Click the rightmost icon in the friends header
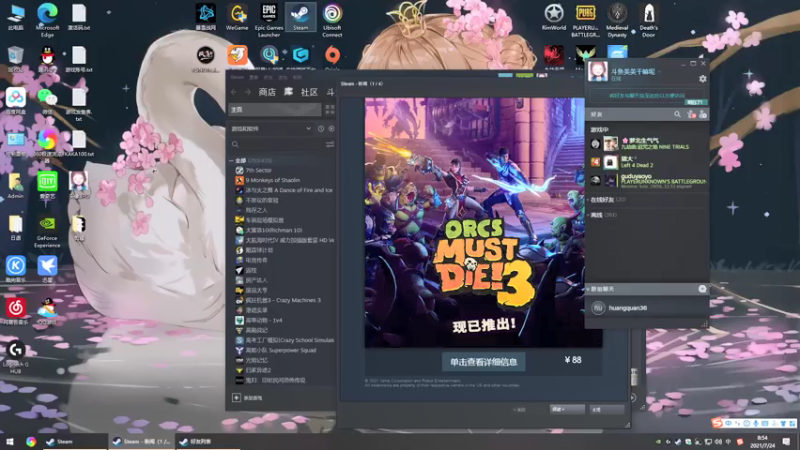 tap(703, 114)
